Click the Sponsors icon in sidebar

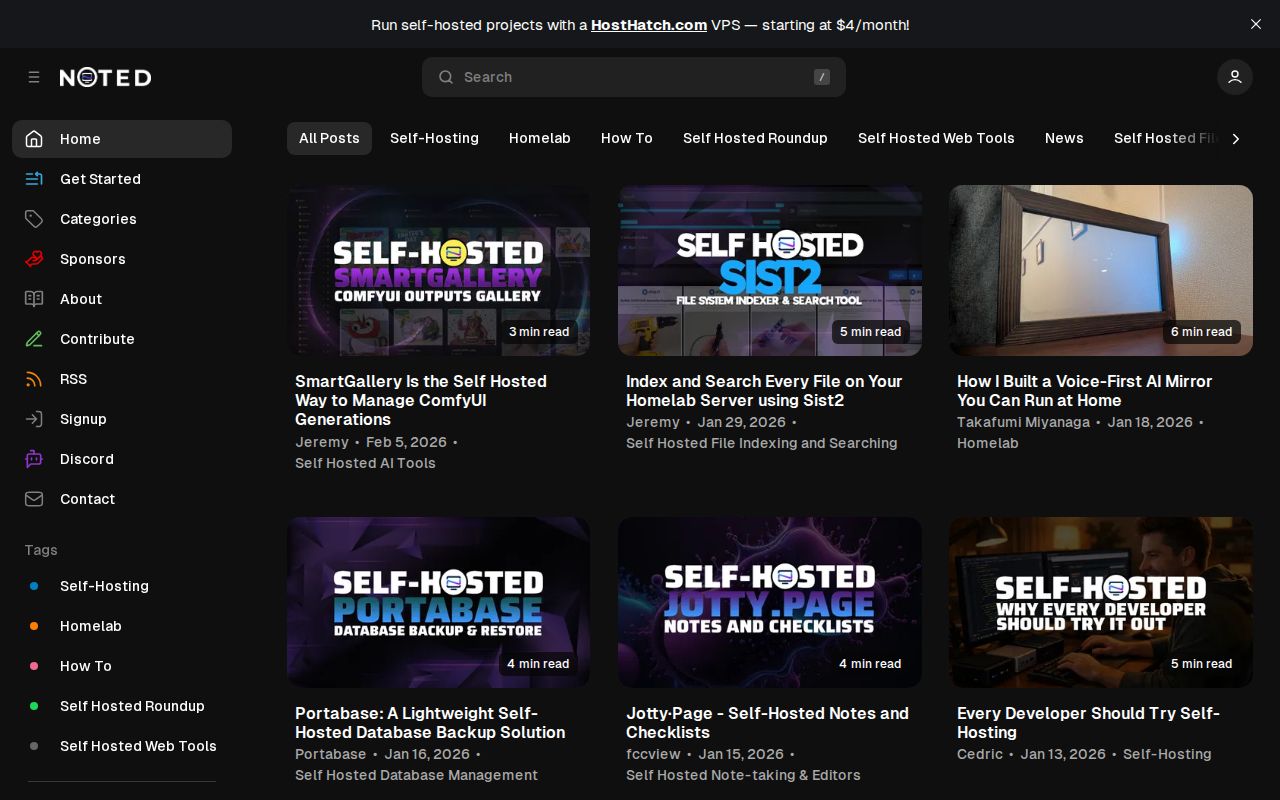click(x=34, y=259)
